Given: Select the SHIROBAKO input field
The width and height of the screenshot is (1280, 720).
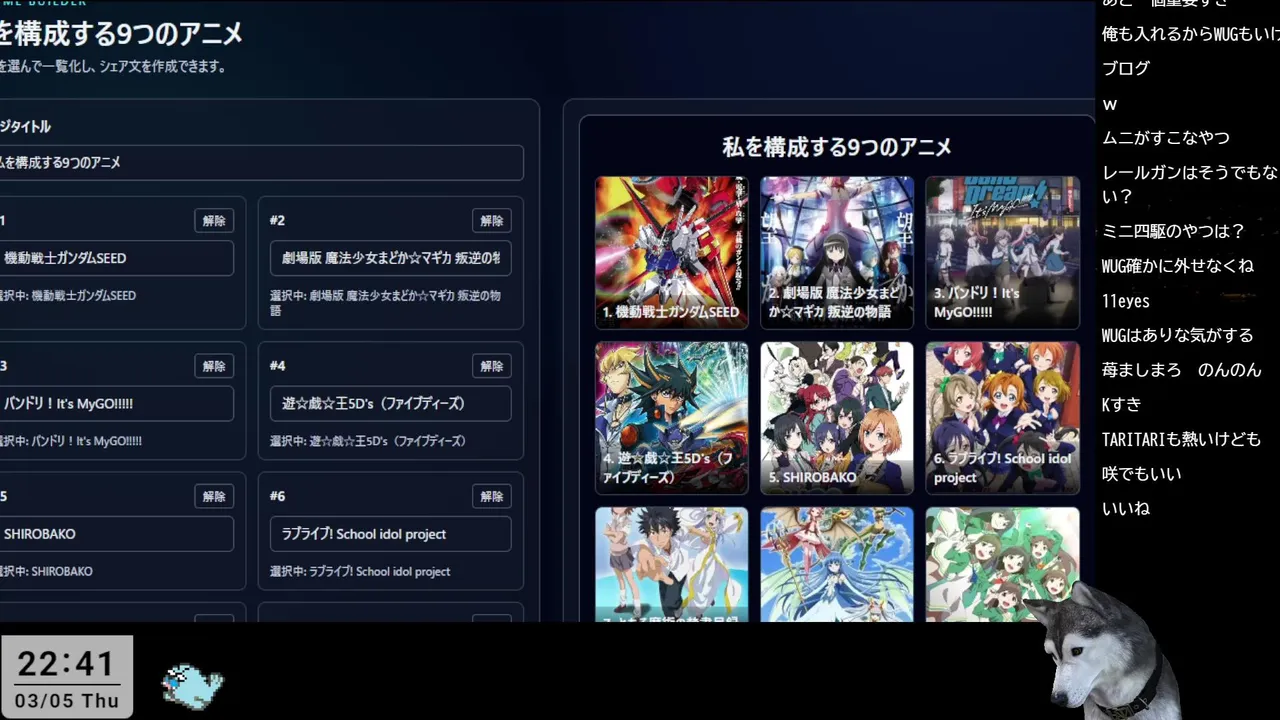Looking at the screenshot, I should (116, 534).
